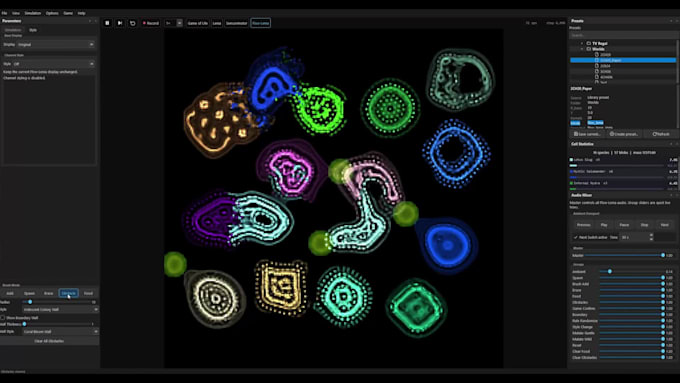Adjust the Ambient volume slider

[631, 272]
